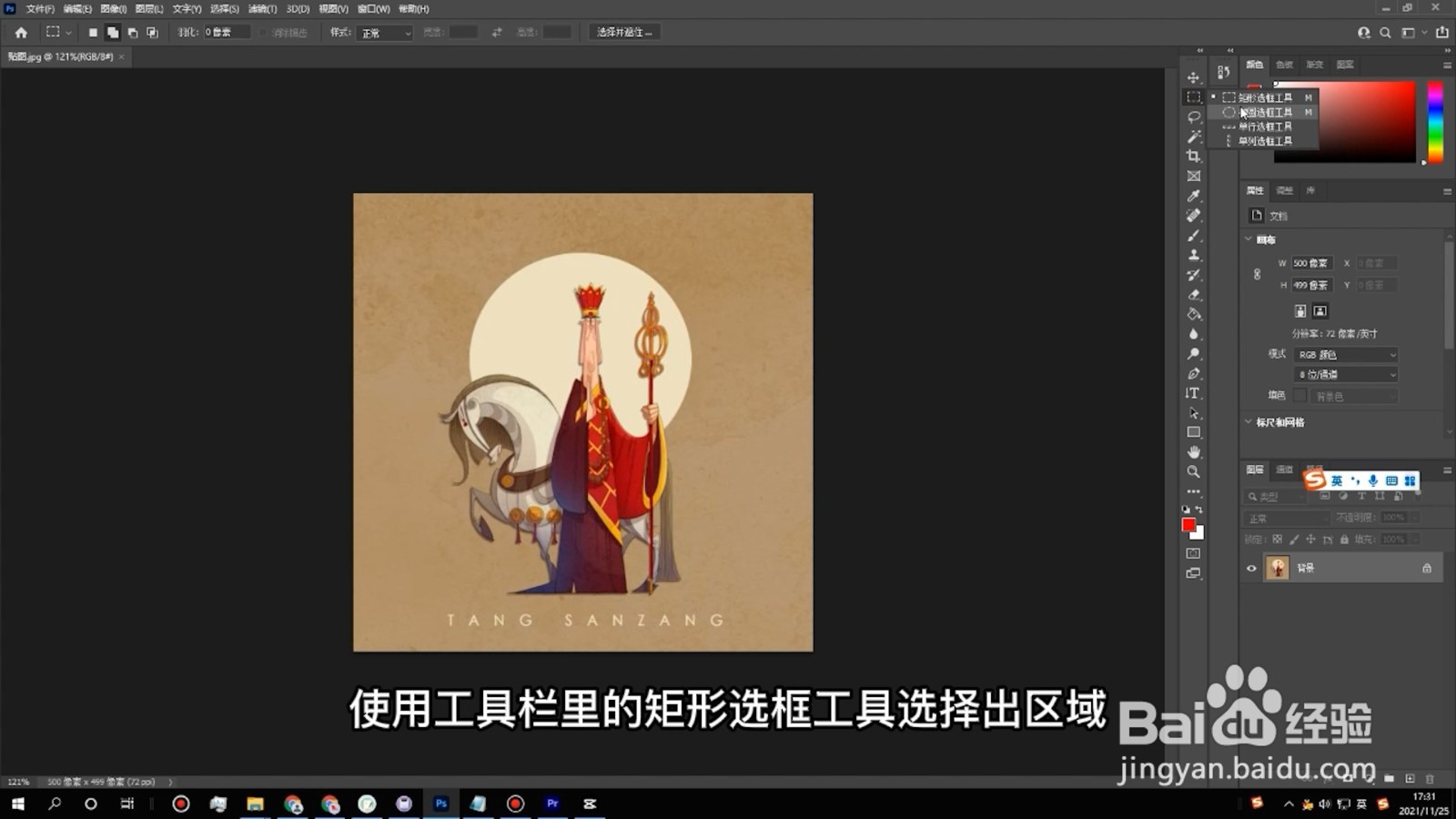Select the Paint Bucket tool
Image resolution: width=1456 pixels, height=819 pixels.
point(1193,314)
